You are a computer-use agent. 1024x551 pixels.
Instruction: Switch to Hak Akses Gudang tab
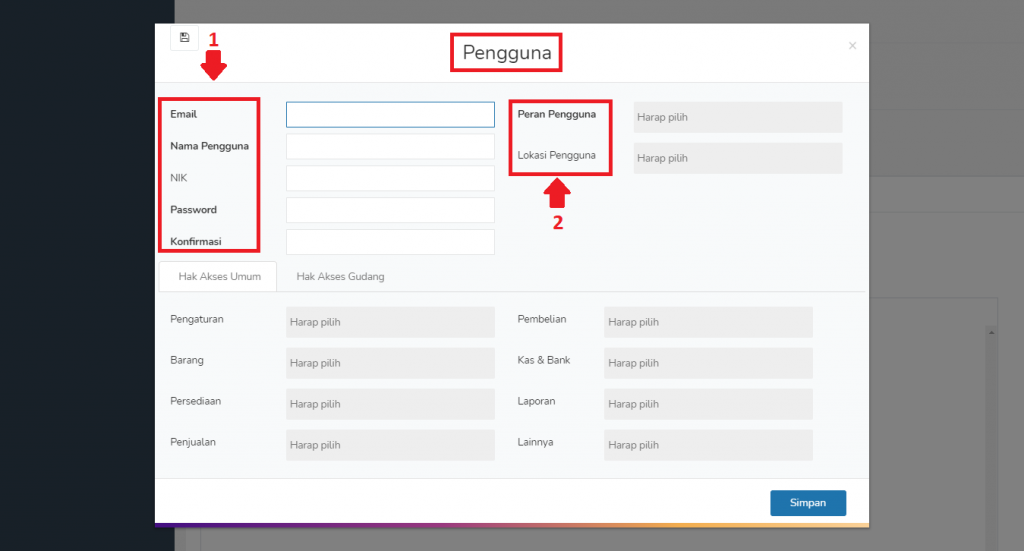point(340,276)
